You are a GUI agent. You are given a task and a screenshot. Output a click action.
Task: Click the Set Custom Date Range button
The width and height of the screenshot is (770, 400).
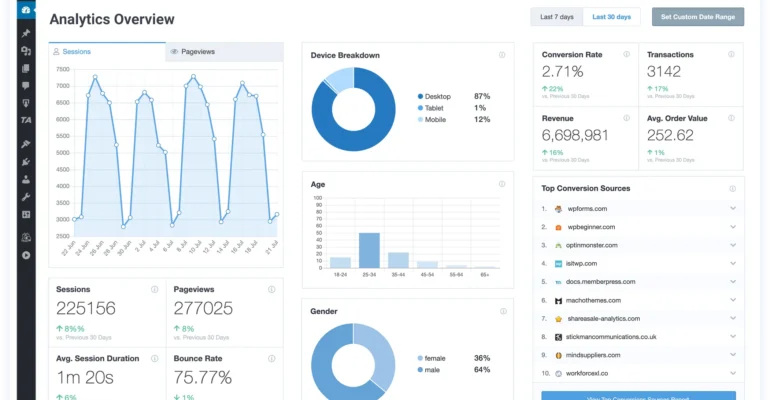coord(698,17)
